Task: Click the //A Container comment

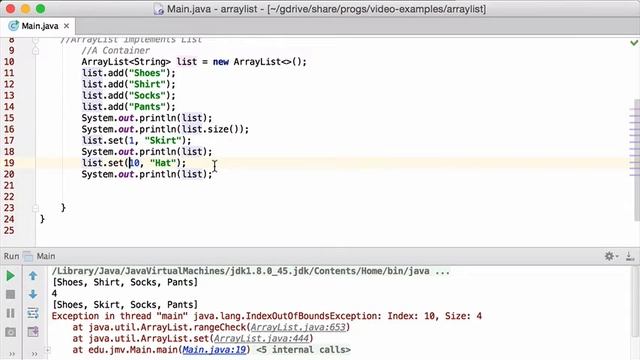Action: (x=116, y=51)
